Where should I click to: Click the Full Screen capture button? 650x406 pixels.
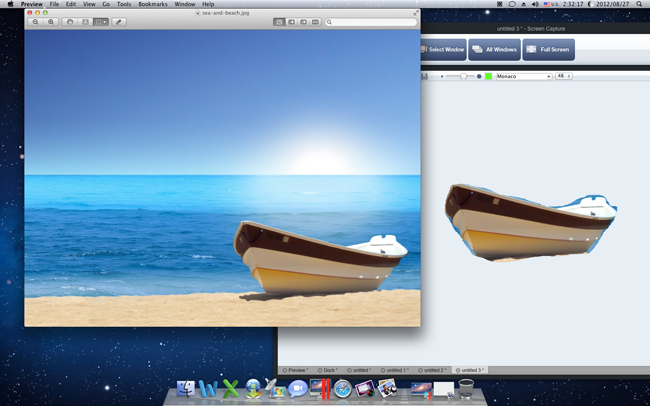(x=549, y=49)
